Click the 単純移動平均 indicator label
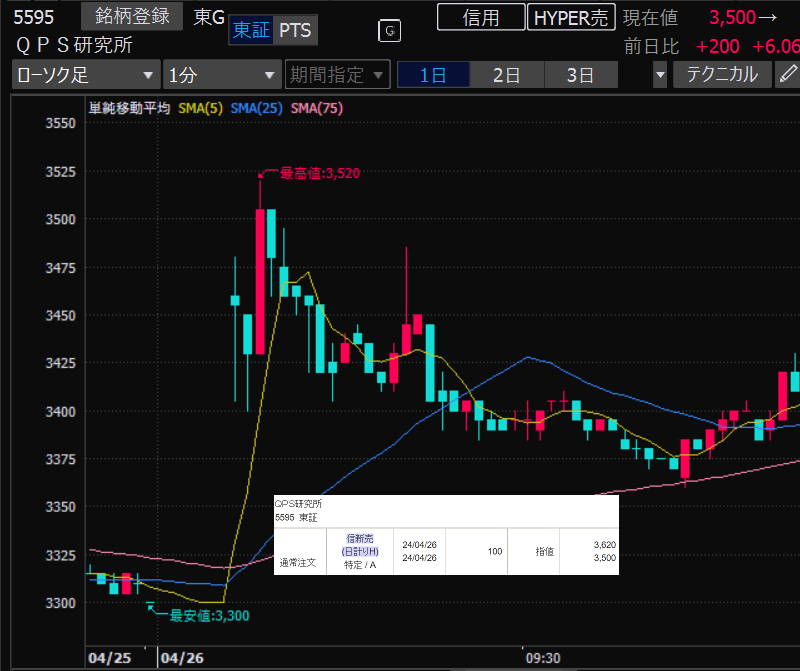Viewport: 800px width, 671px height. [x=129, y=108]
